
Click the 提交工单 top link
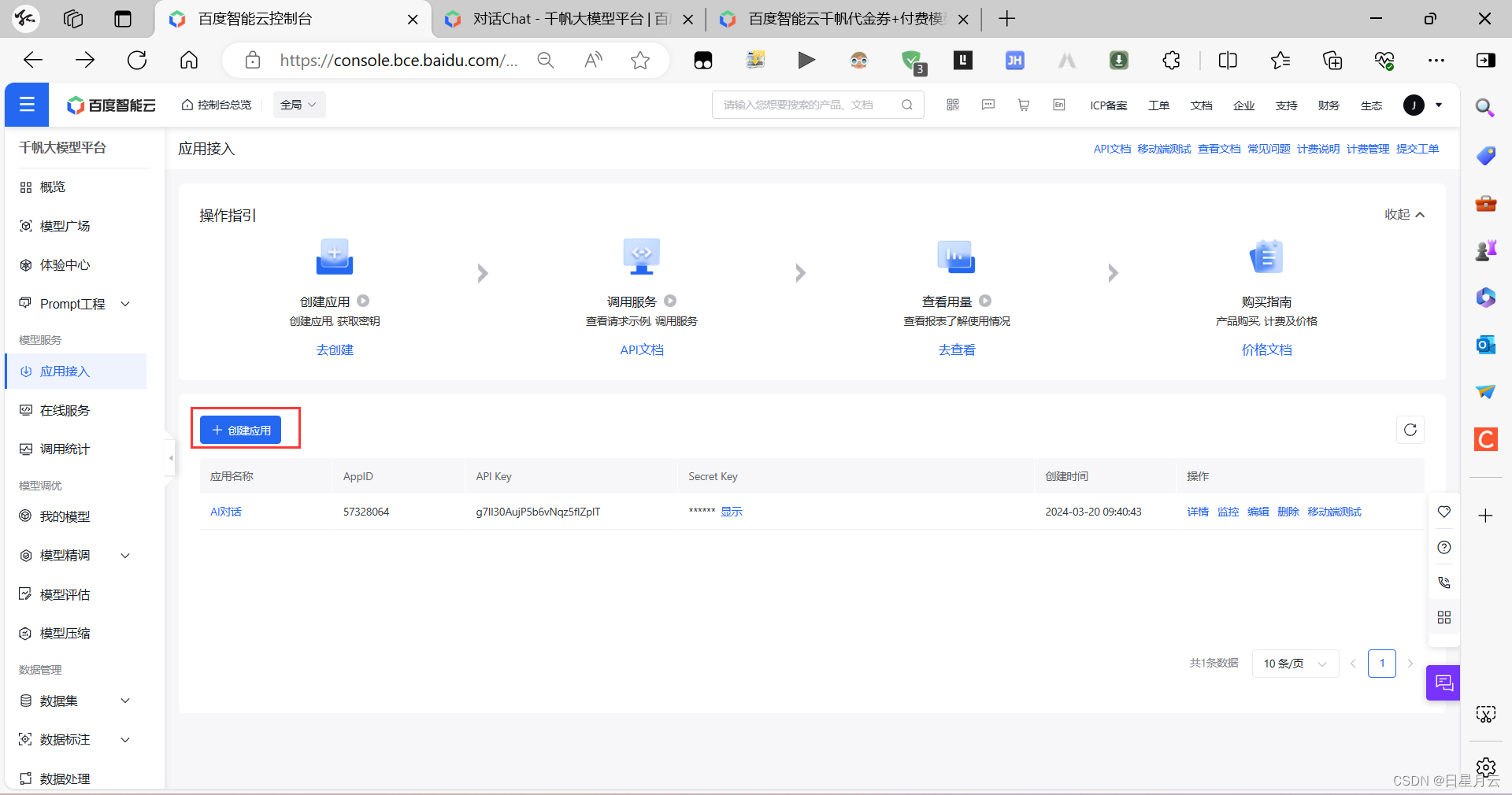coord(1417,149)
